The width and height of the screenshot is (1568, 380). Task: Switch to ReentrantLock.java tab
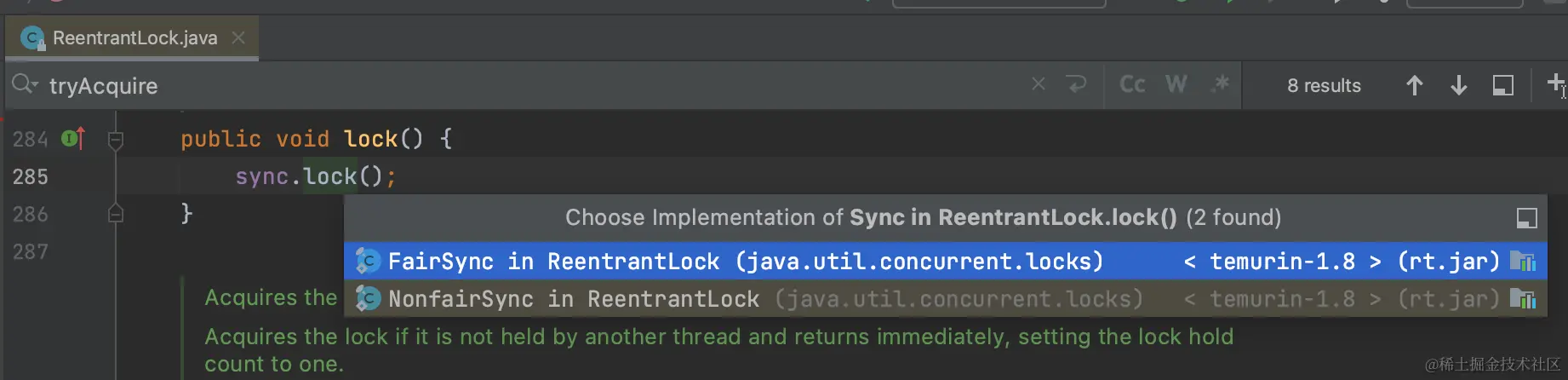pyautogui.click(x=134, y=38)
